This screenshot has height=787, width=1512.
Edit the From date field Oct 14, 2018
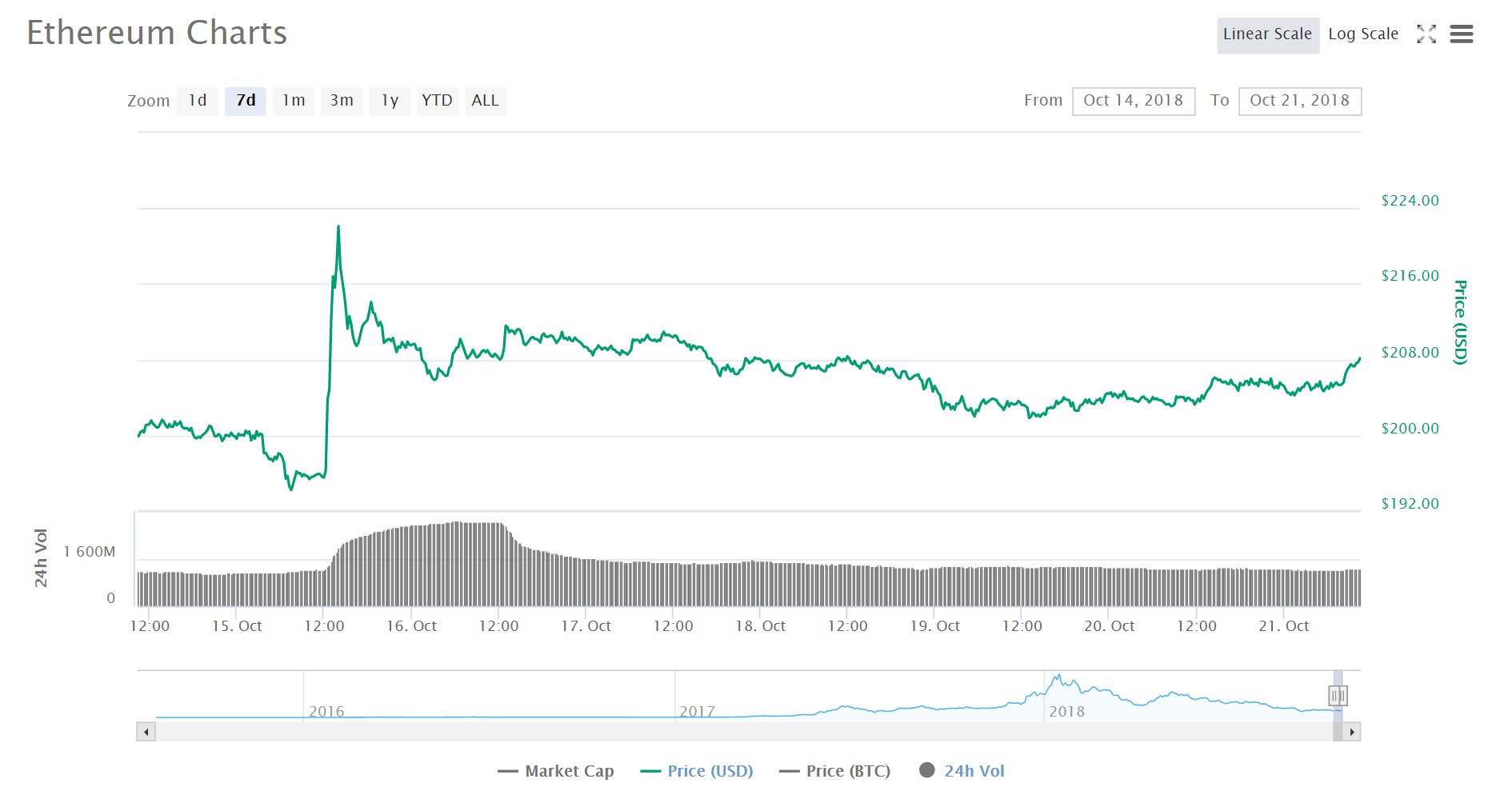1134,101
